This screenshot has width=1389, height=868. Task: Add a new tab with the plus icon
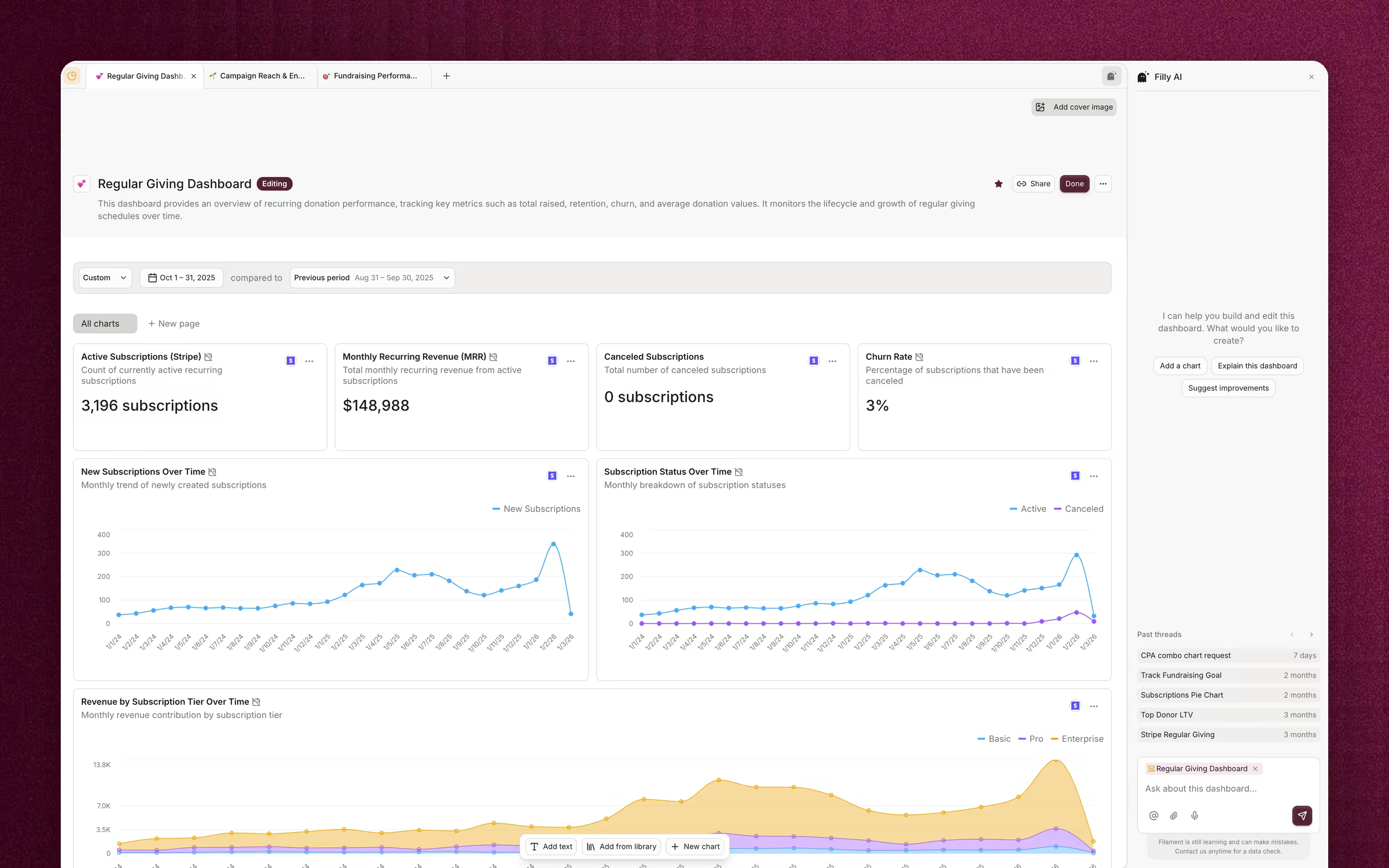click(446, 76)
